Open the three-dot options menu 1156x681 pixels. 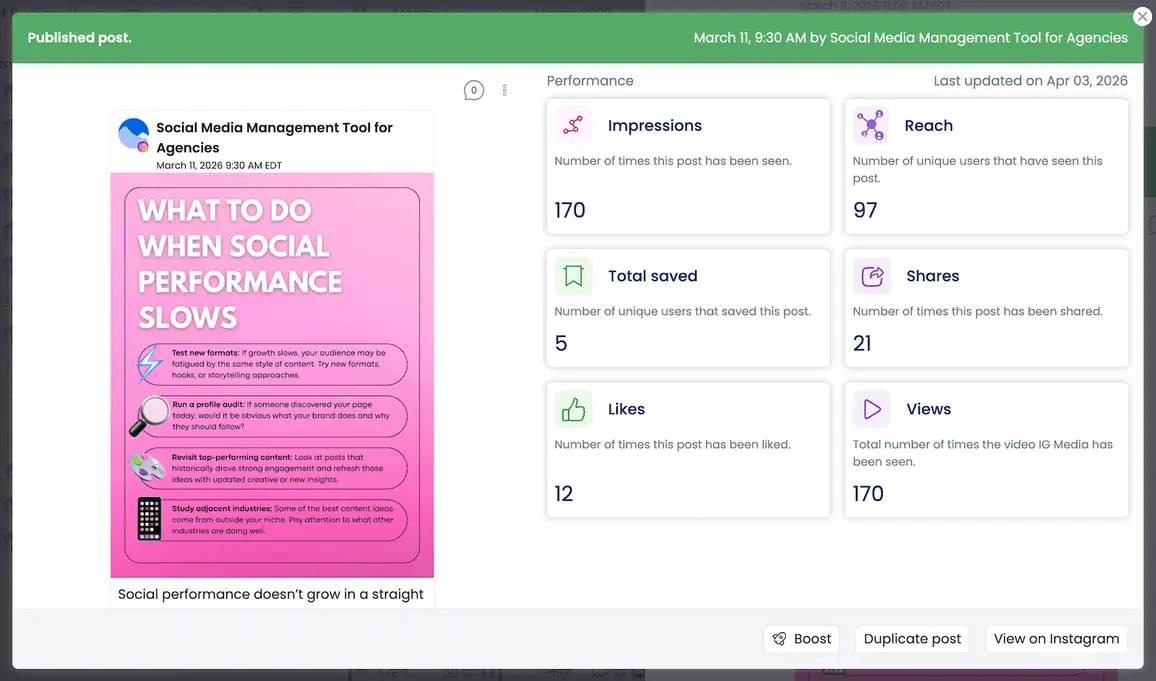click(504, 89)
